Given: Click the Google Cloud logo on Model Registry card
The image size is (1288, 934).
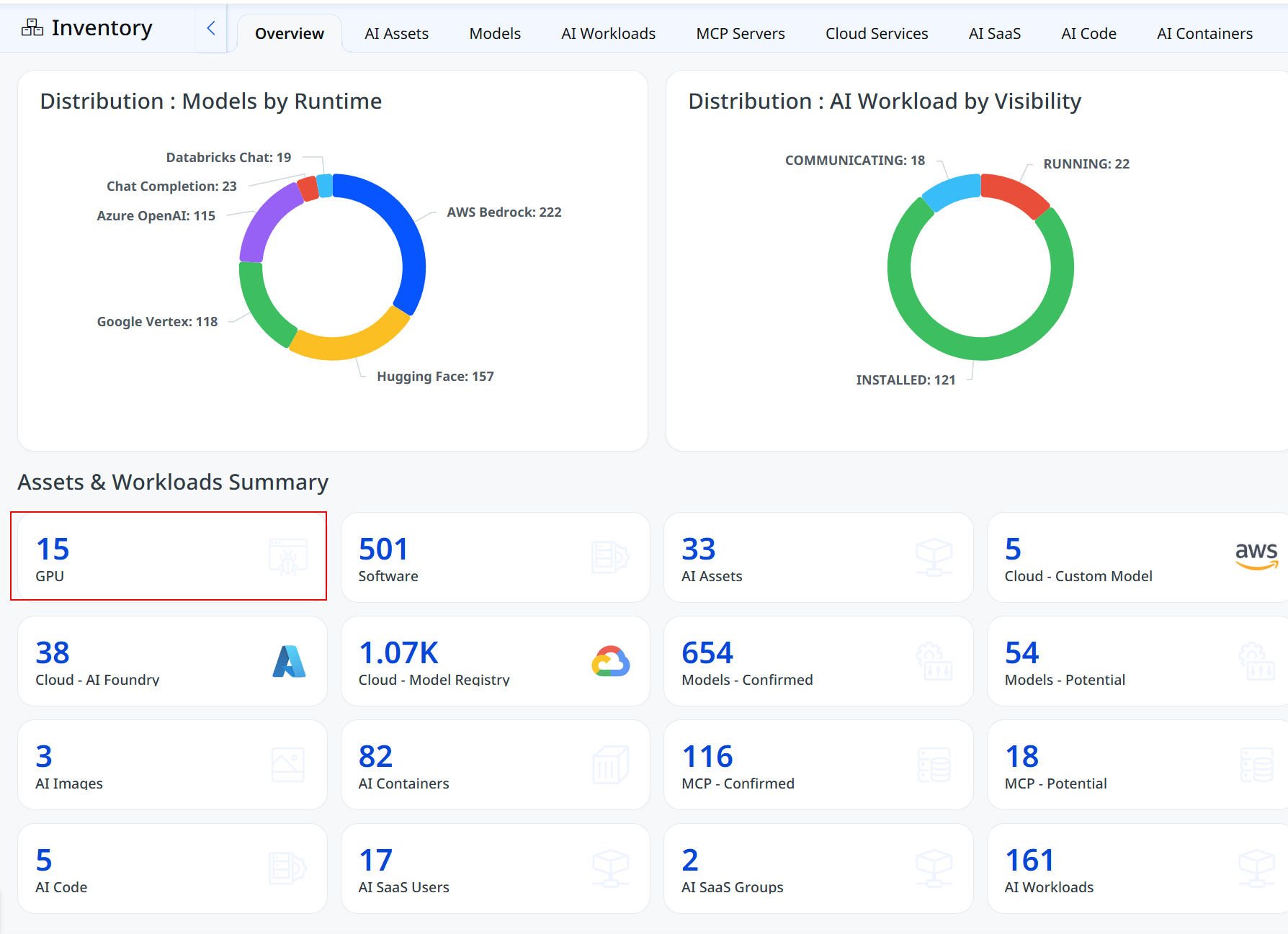Looking at the screenshot, I should pos(611,661).
